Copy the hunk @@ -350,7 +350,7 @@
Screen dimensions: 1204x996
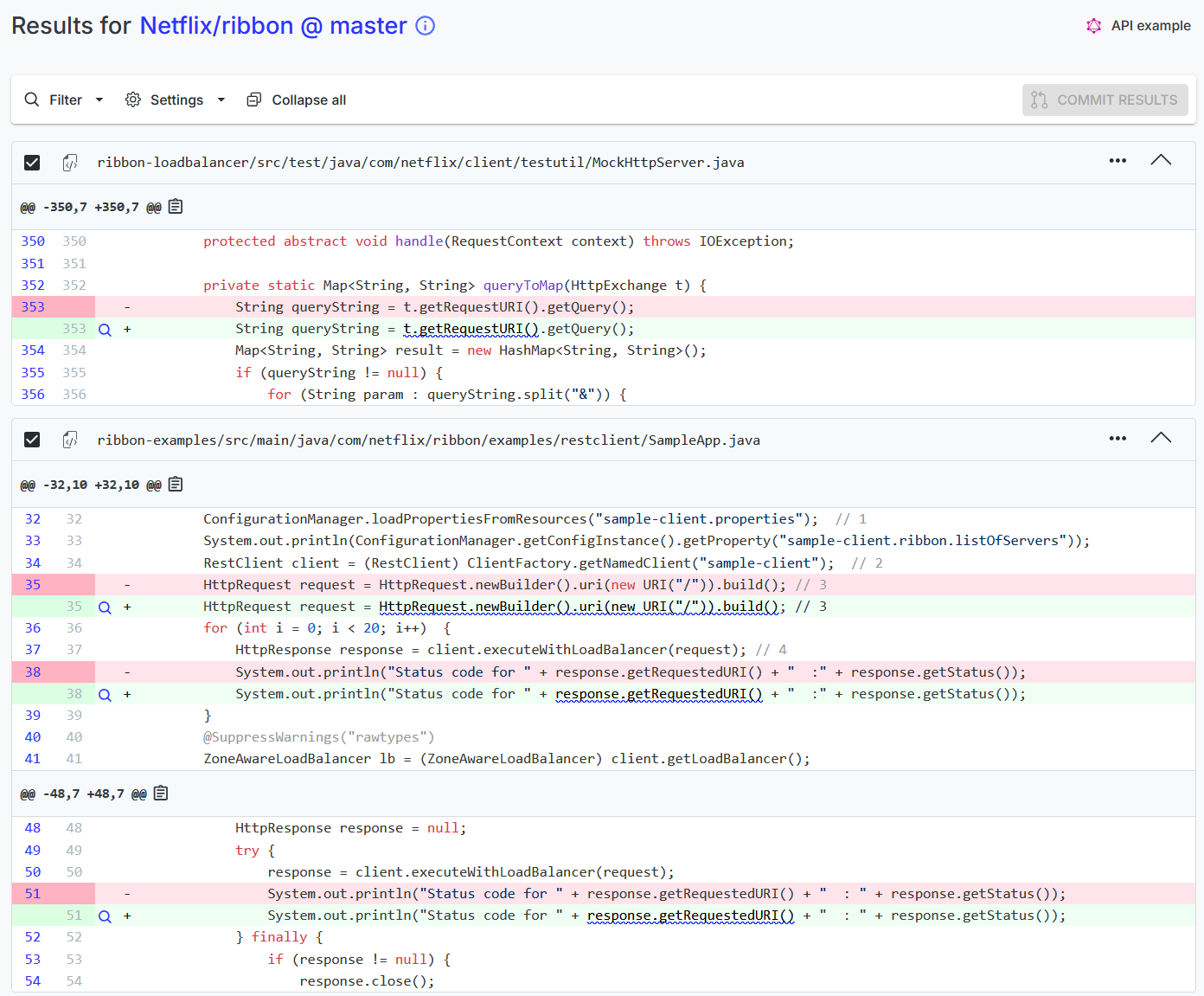pos(176,206)
